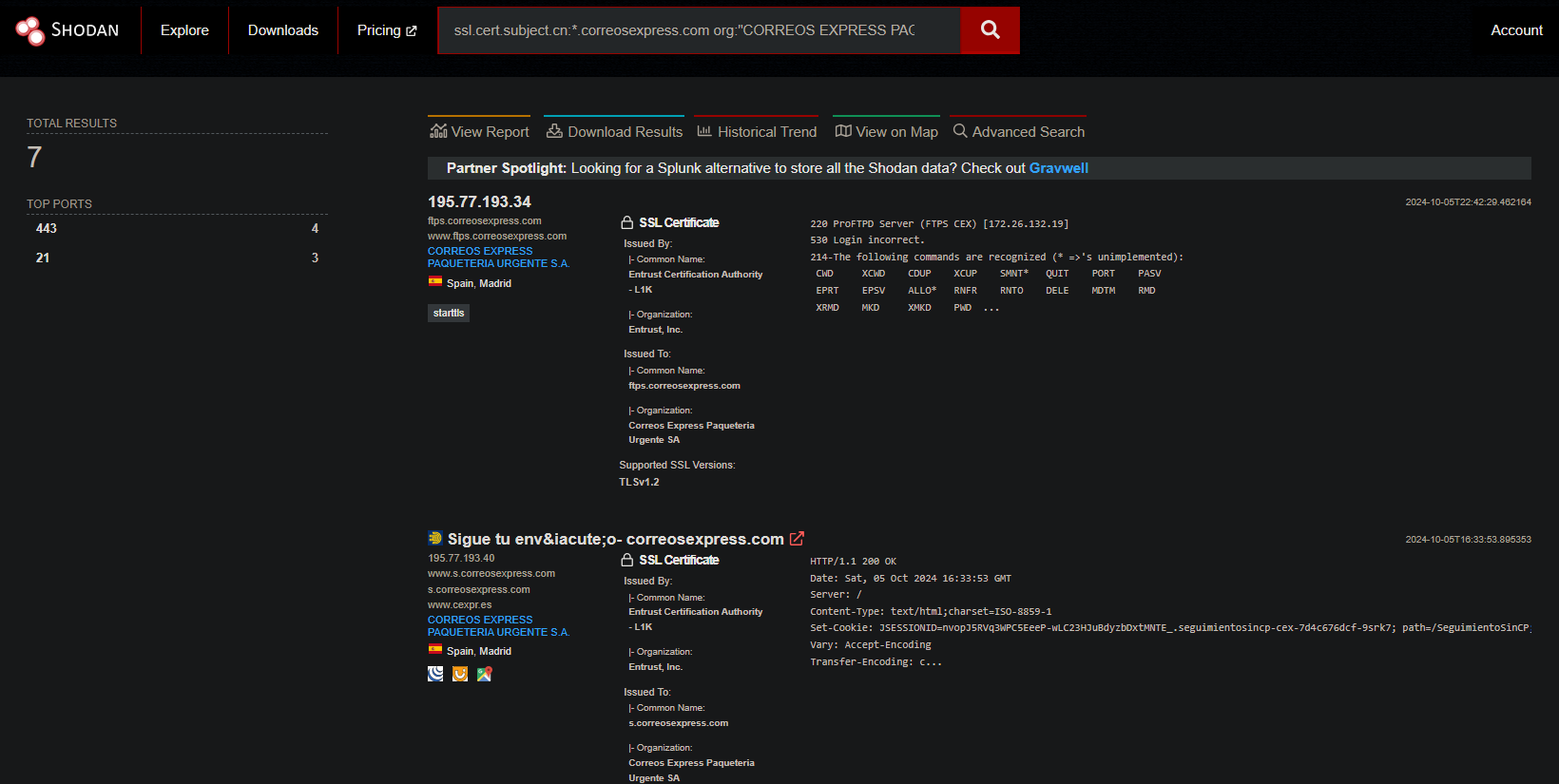Click lock icon of second SSL Certificate
The height and width of the screenshot is (784, 1559).
click(627, 560)
